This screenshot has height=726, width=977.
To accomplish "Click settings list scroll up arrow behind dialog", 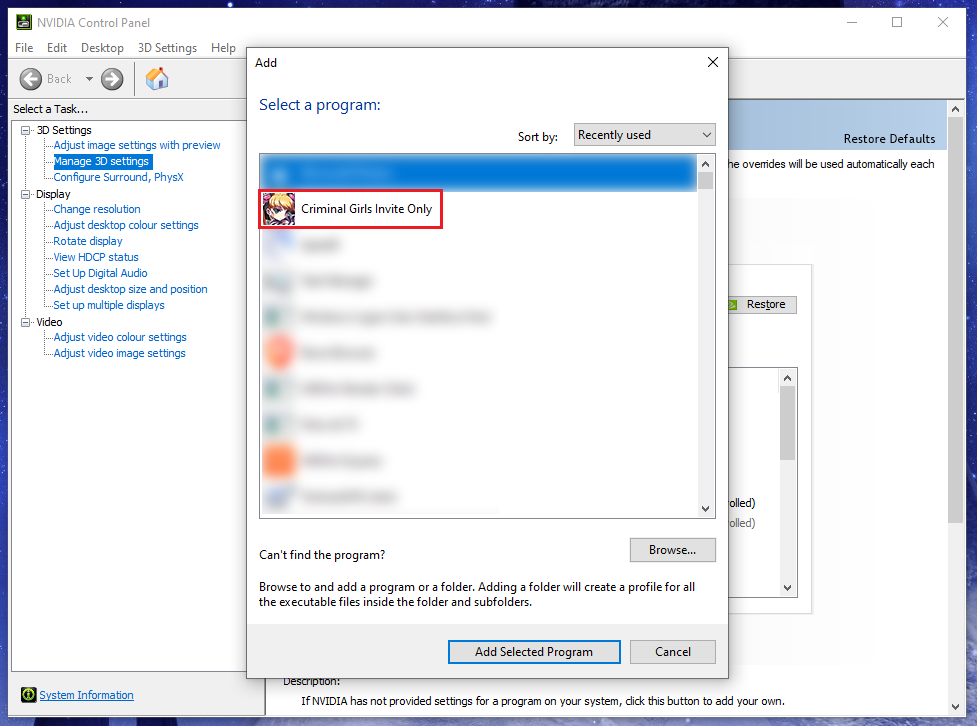I will (788, 378).
